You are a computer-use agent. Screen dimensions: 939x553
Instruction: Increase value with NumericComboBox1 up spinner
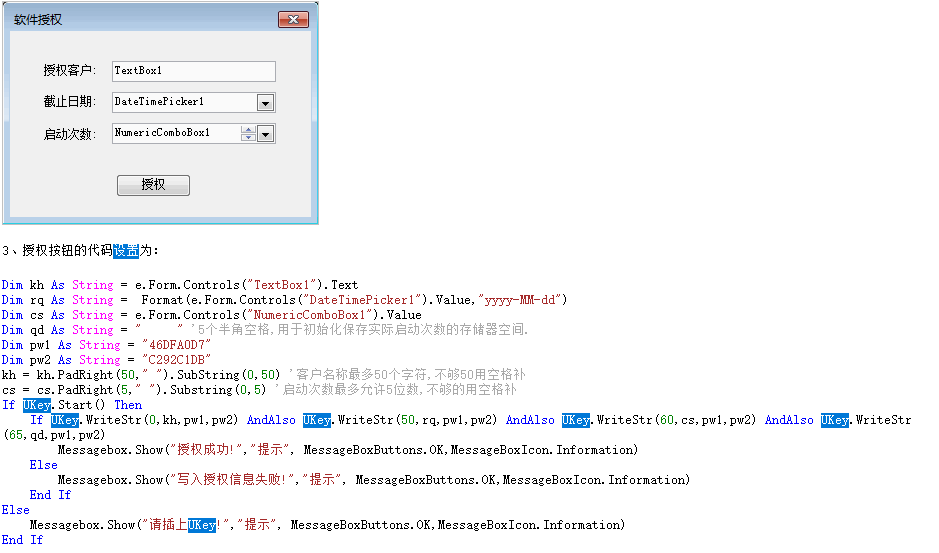[248, 130]
